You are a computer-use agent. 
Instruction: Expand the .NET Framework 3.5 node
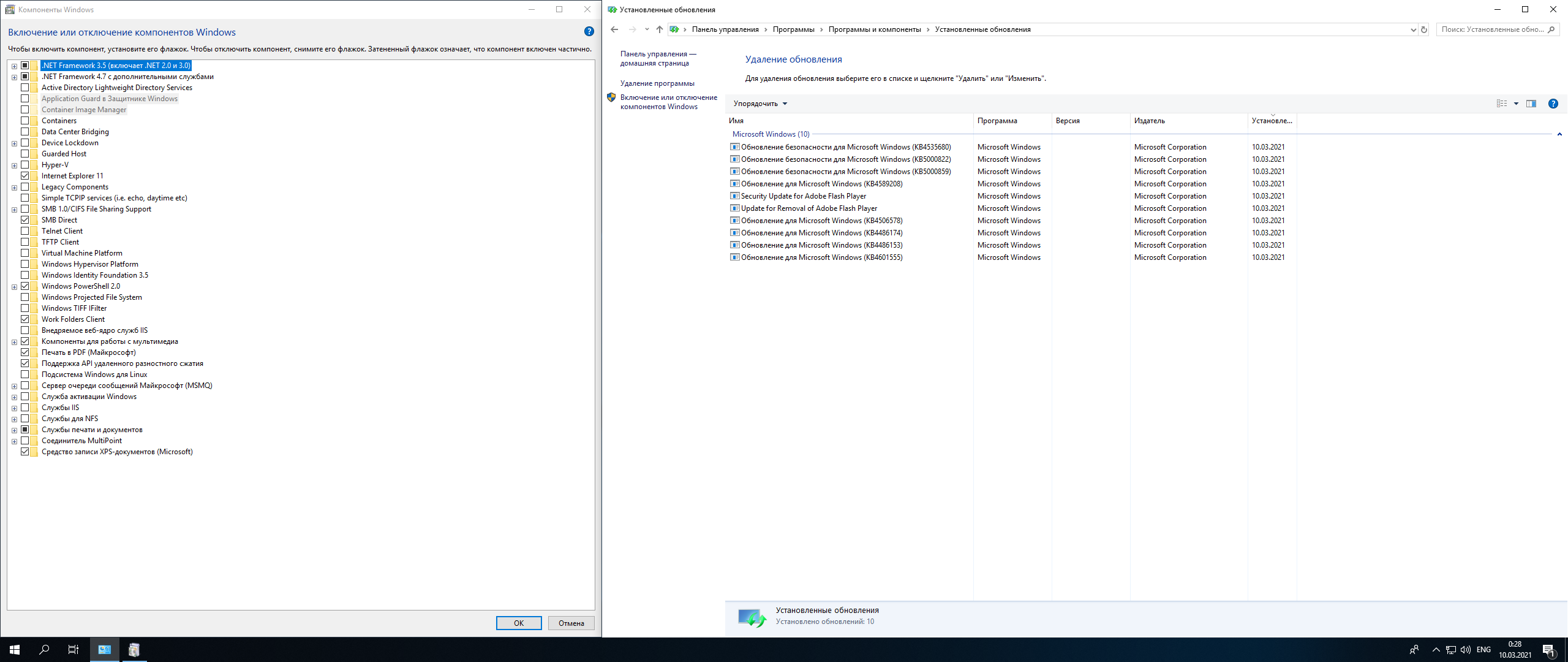pos(14,66)
